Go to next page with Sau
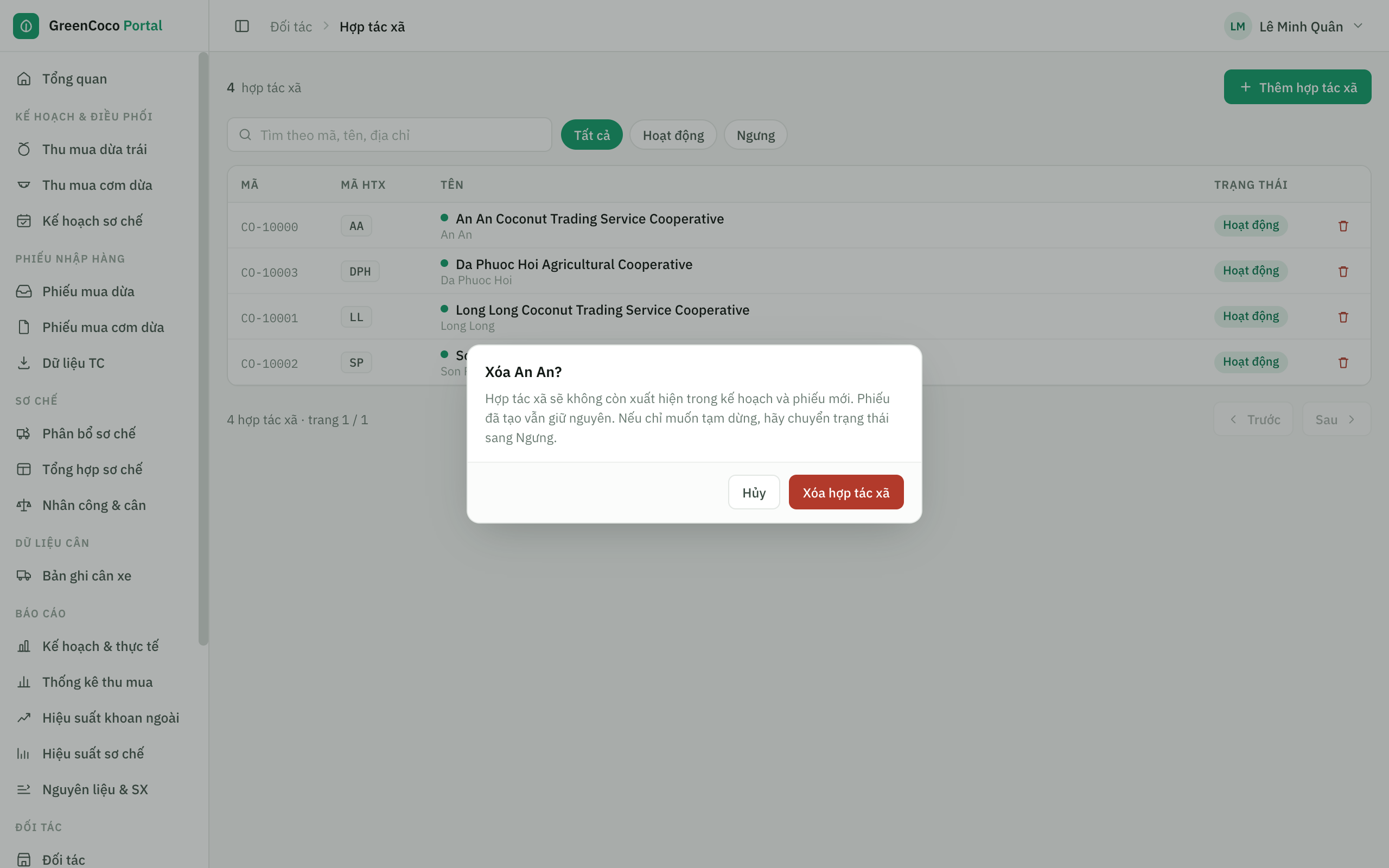The image size is (1389, 868). click(x=1336, y=419)
